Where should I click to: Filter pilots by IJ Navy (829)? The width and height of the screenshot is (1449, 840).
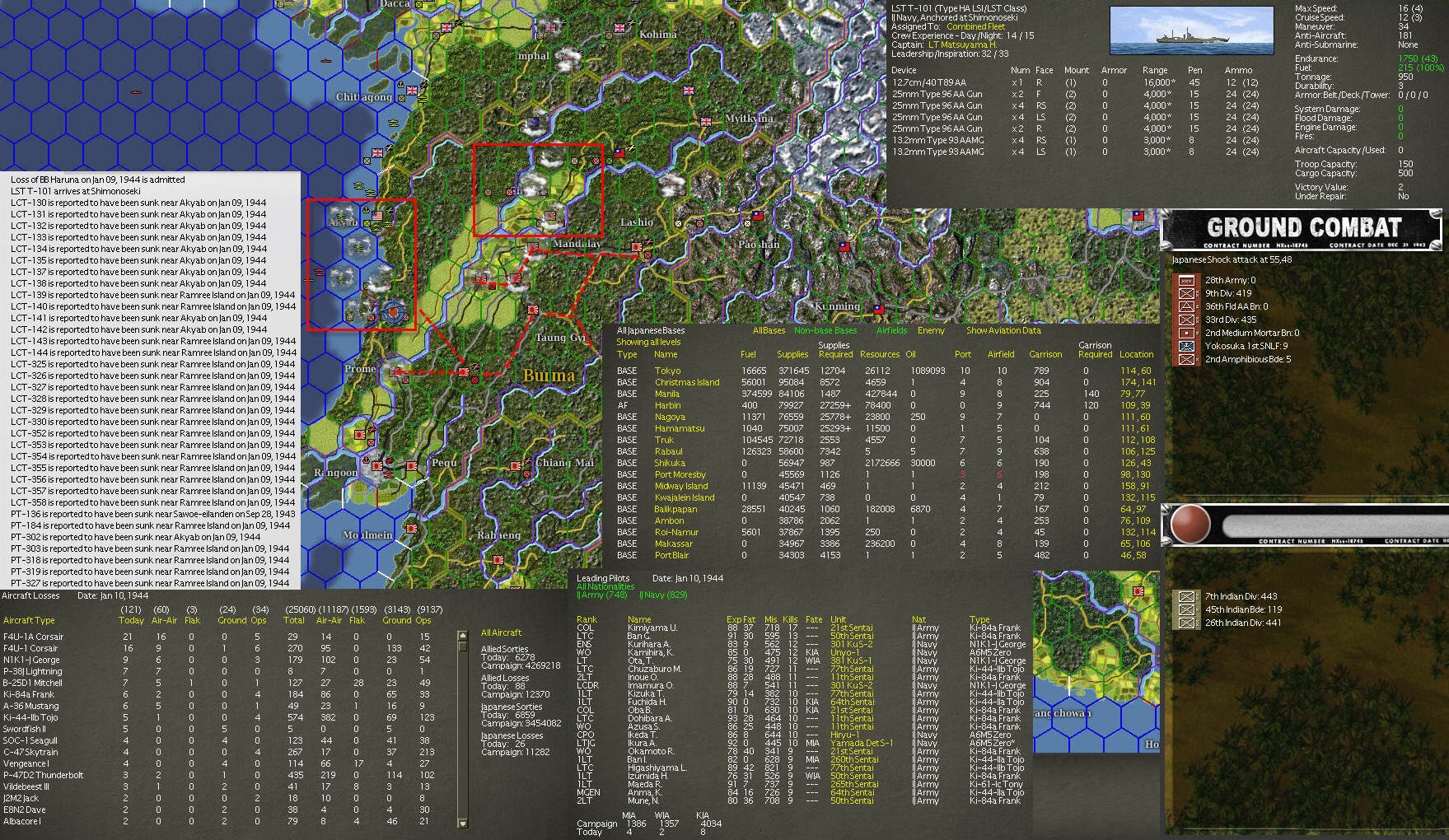(663, 595)
